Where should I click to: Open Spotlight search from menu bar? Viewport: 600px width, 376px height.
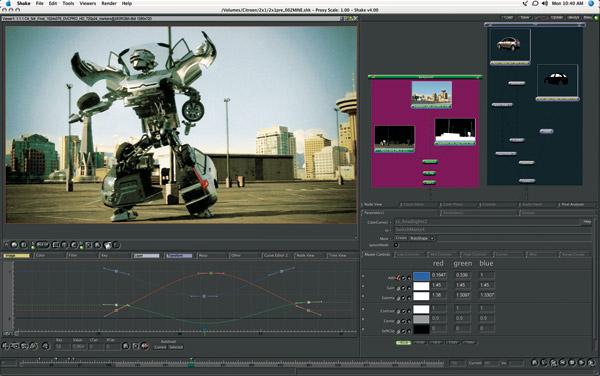[592, 3]
